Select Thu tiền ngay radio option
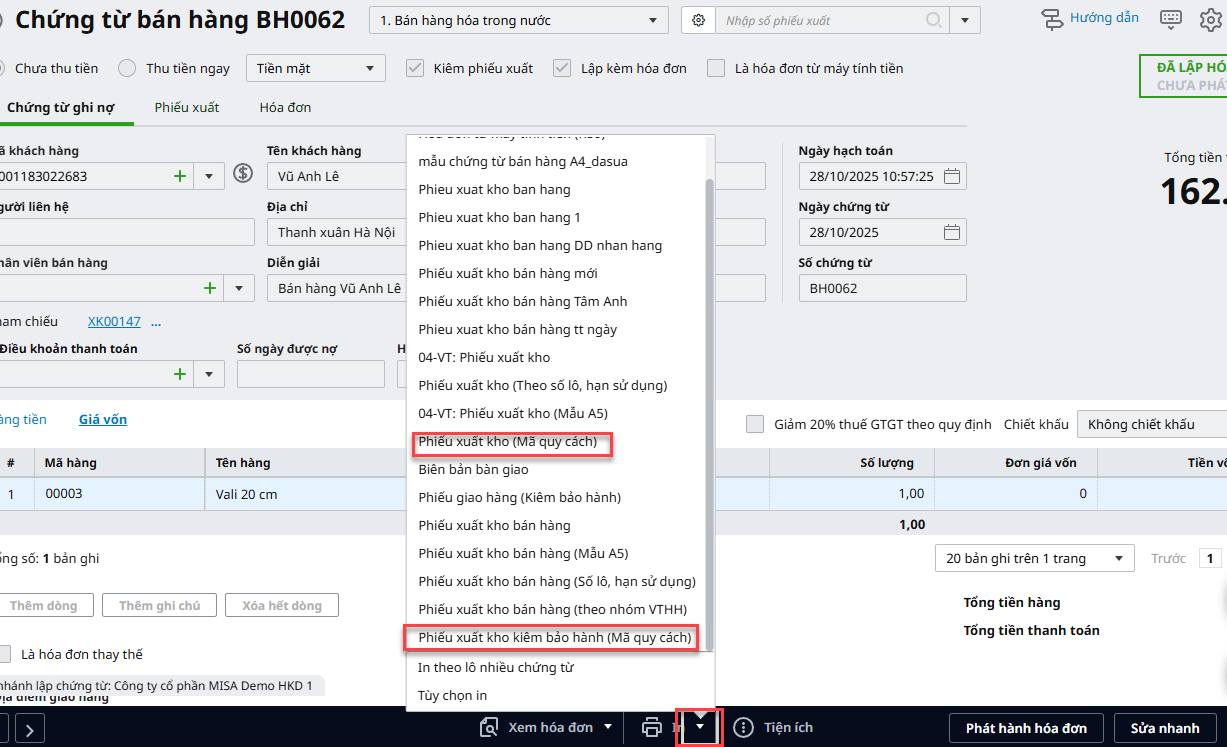The height and width of the screenshot is (747, 1227). tap(127, 68)
